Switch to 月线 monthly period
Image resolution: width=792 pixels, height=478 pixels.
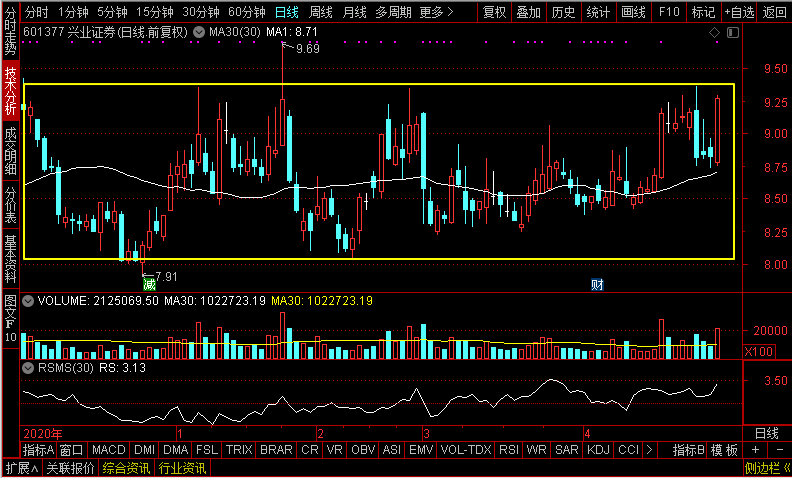354,12
